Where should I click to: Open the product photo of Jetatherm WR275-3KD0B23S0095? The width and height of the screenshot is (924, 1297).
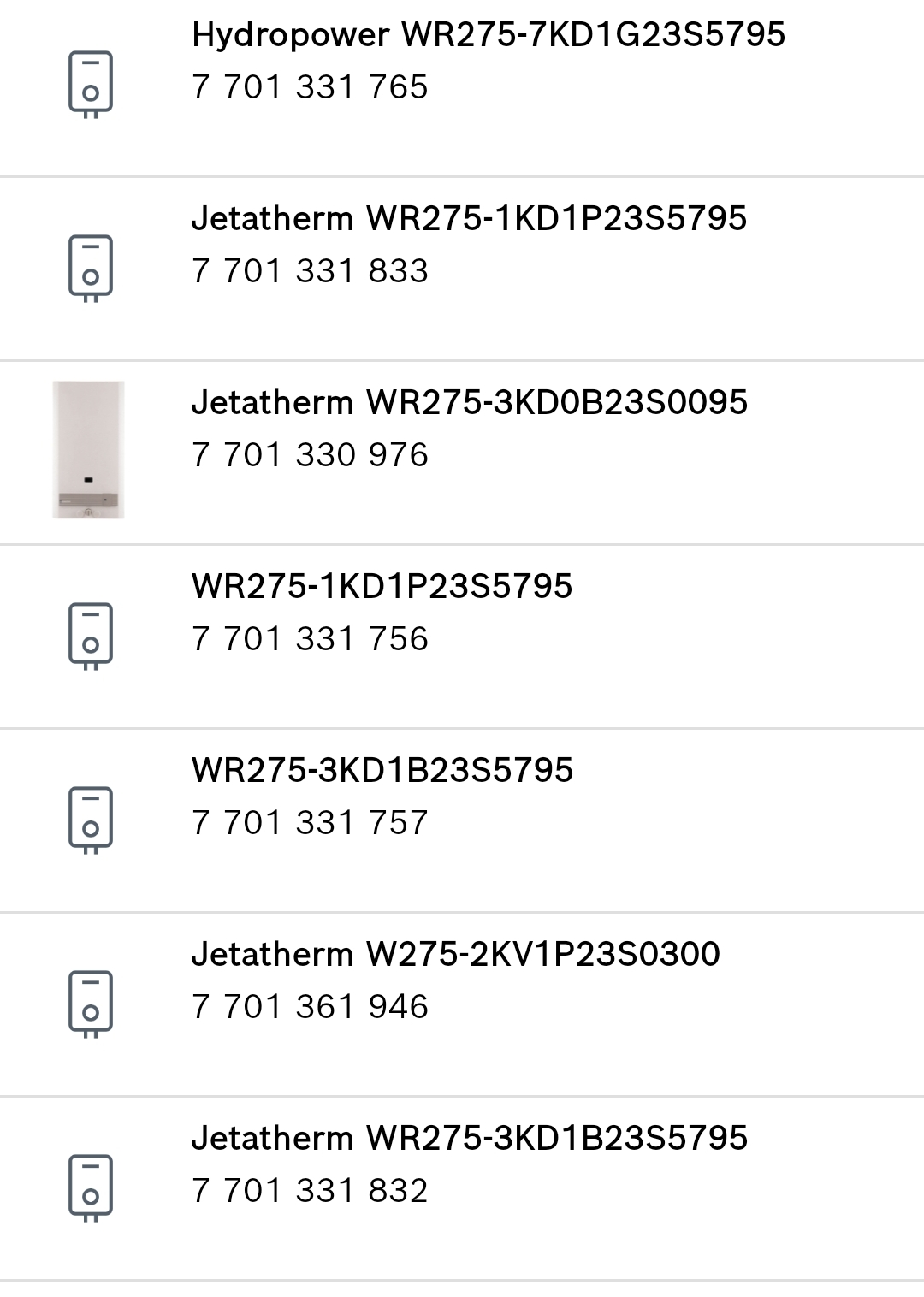(89, 450)
